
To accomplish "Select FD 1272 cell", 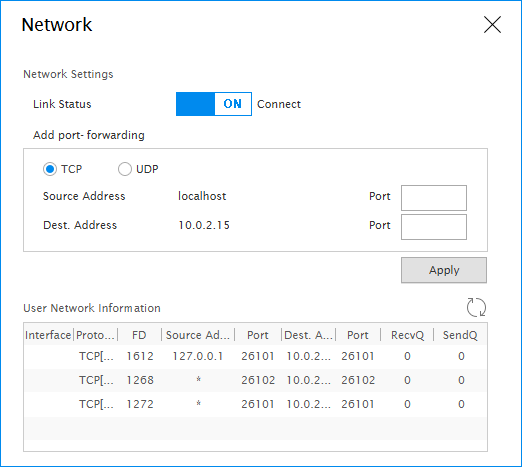I will coord(140,404).
